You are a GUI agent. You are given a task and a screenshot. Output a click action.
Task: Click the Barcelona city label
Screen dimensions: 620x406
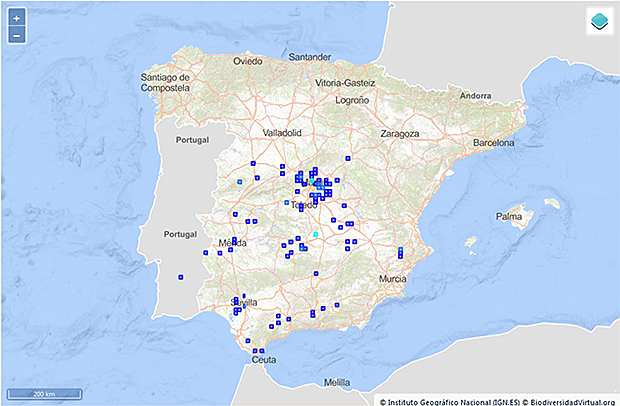click(493, 143)
